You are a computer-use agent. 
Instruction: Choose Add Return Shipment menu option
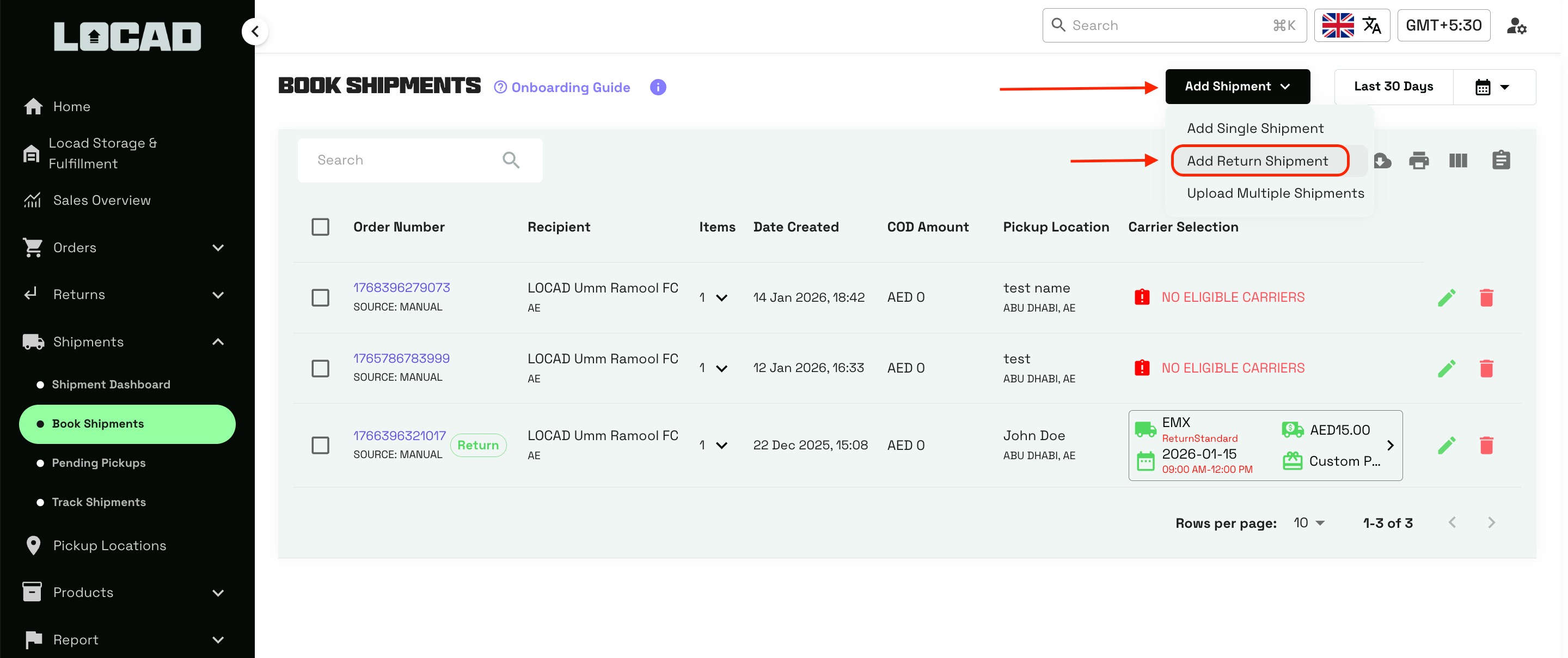tap(1257, 161)
